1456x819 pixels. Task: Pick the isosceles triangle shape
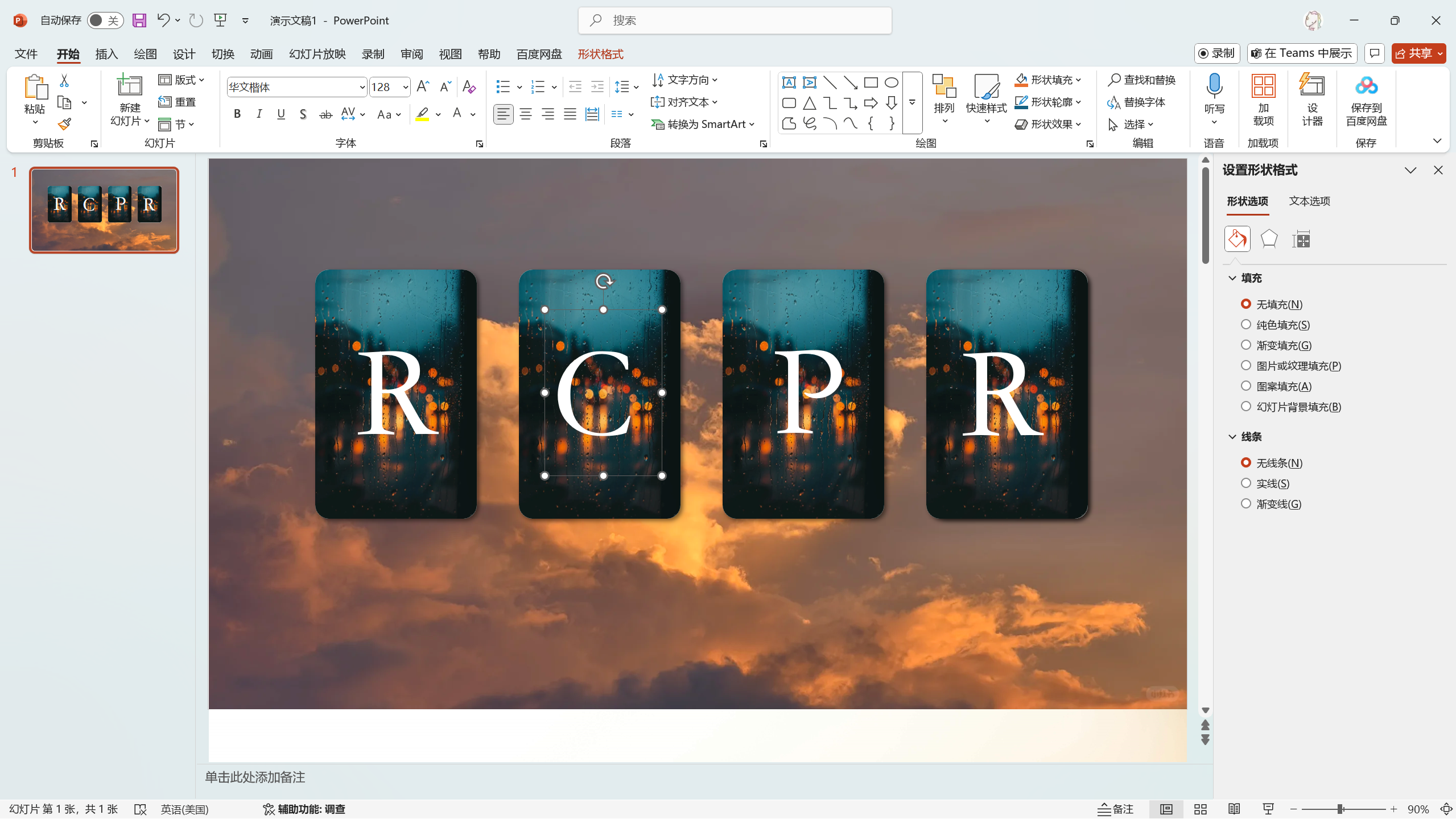tap(810, 103)
